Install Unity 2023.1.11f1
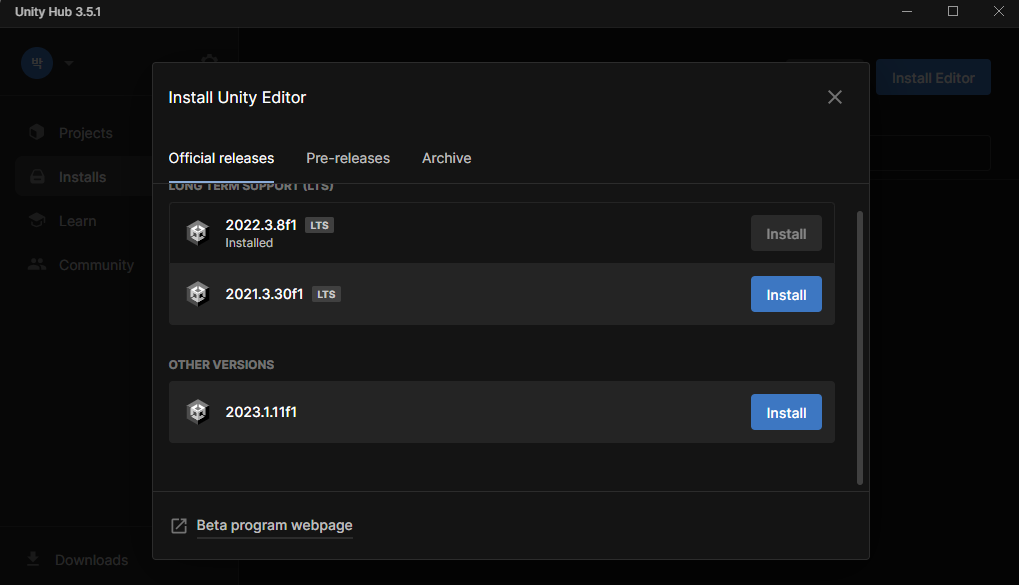This screenshot has height=585, width=1019. coord(786,412)
